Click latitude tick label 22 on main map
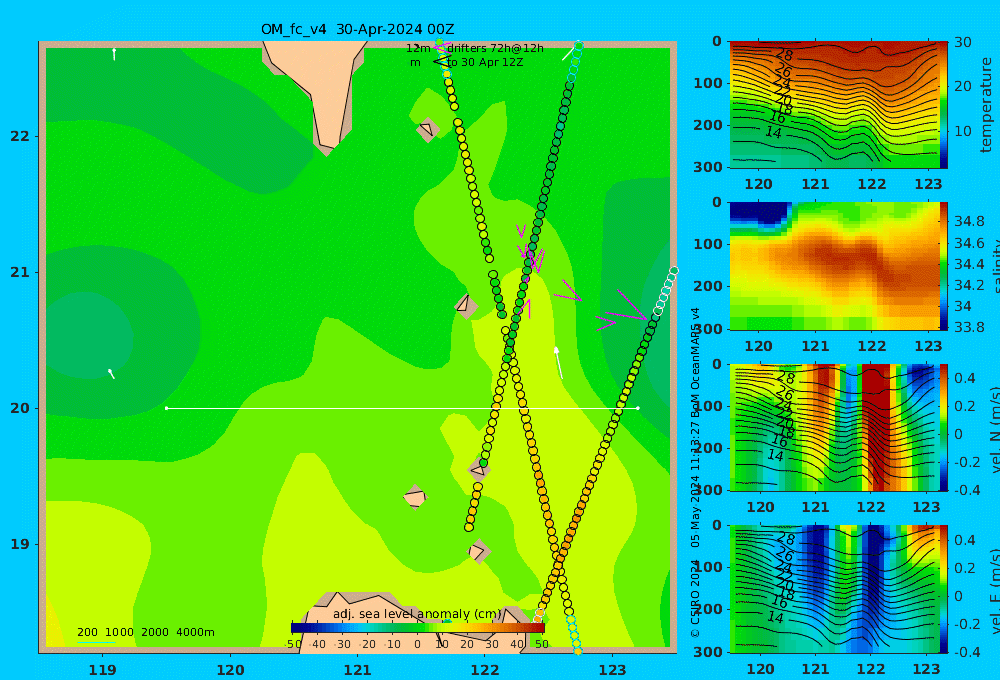Viewport: 1000px width, 680px height. pyautogui.click(x=20, y=136)
